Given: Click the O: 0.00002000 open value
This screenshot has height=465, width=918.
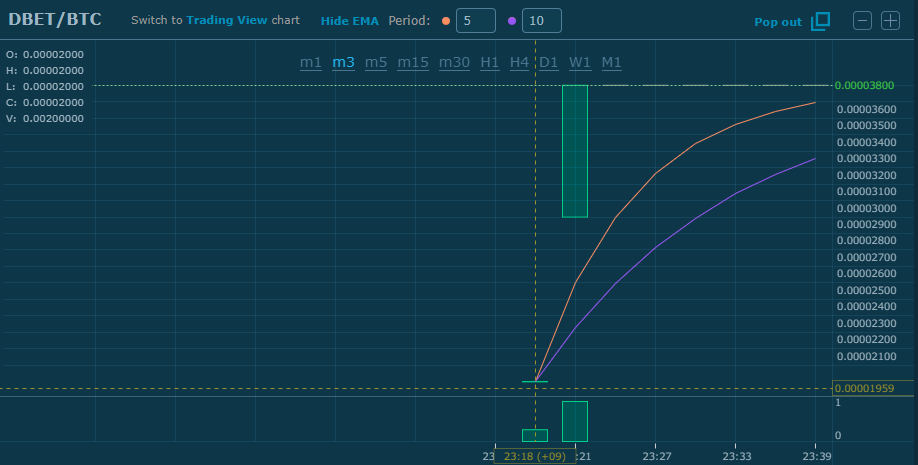Looking at the screenshot, I should pyautogui.click(x=44, y=54).
